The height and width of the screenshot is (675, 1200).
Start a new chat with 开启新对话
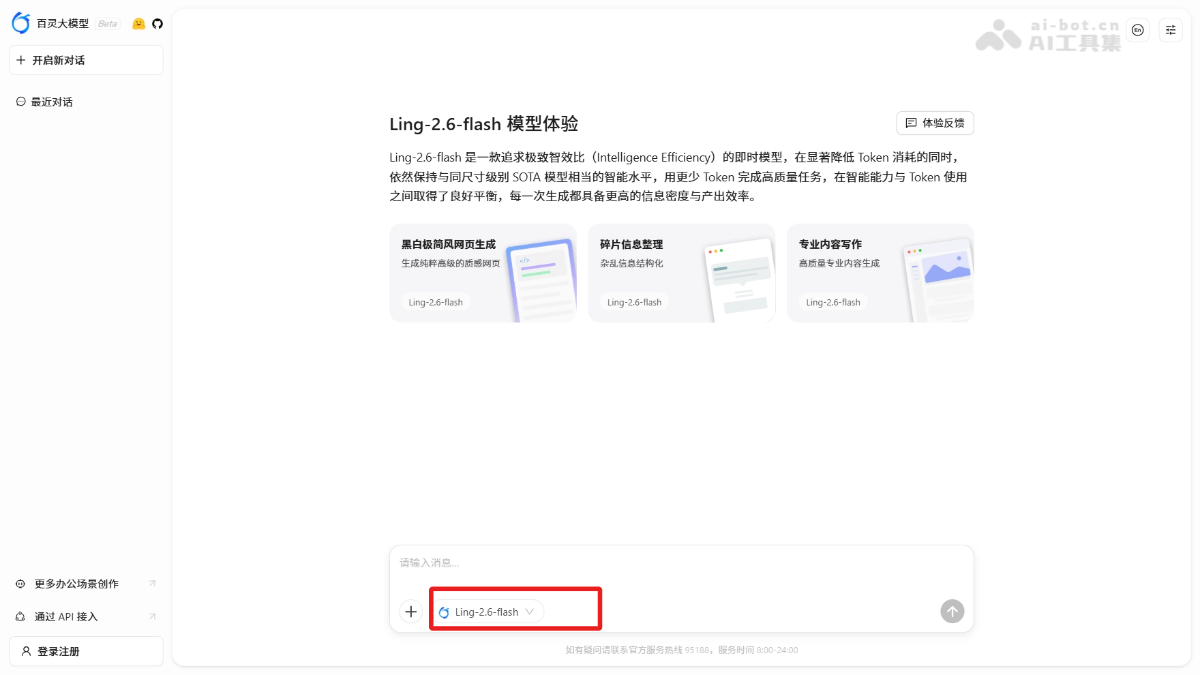[86, 60]
